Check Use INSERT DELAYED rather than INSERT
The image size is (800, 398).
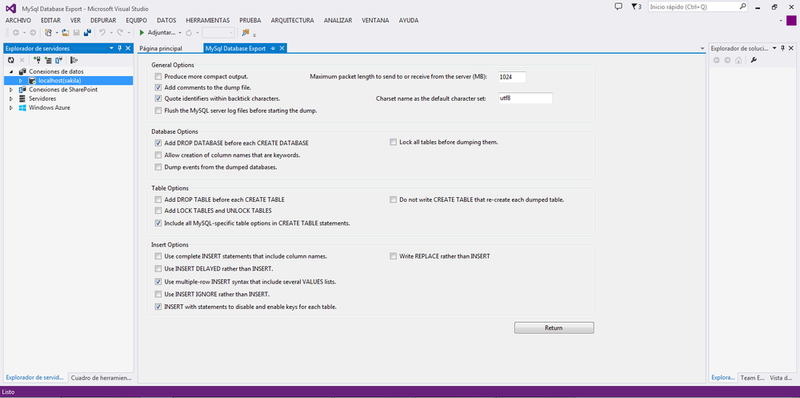click(158, 268)
